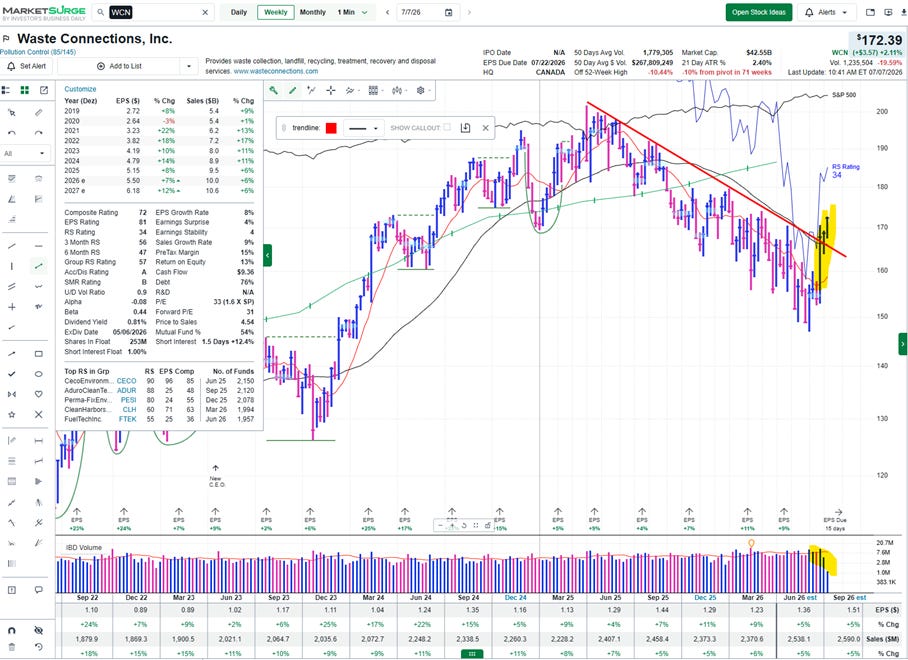Select the crosshair plus drawing tool
This screenshot has height=660, width=908.
point(12,307)
